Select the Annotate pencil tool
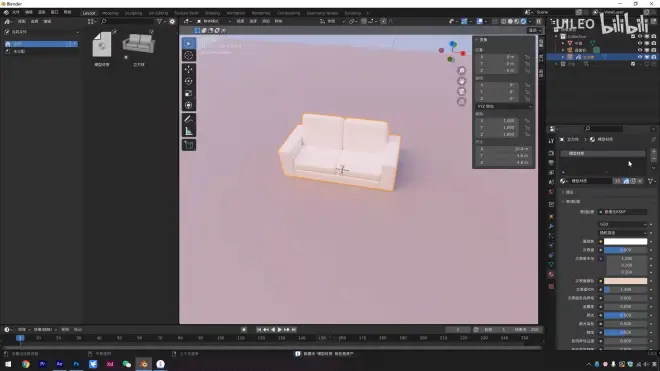This screenshot has width=660, height=371. pyautogui.click(x=189, y=119)
